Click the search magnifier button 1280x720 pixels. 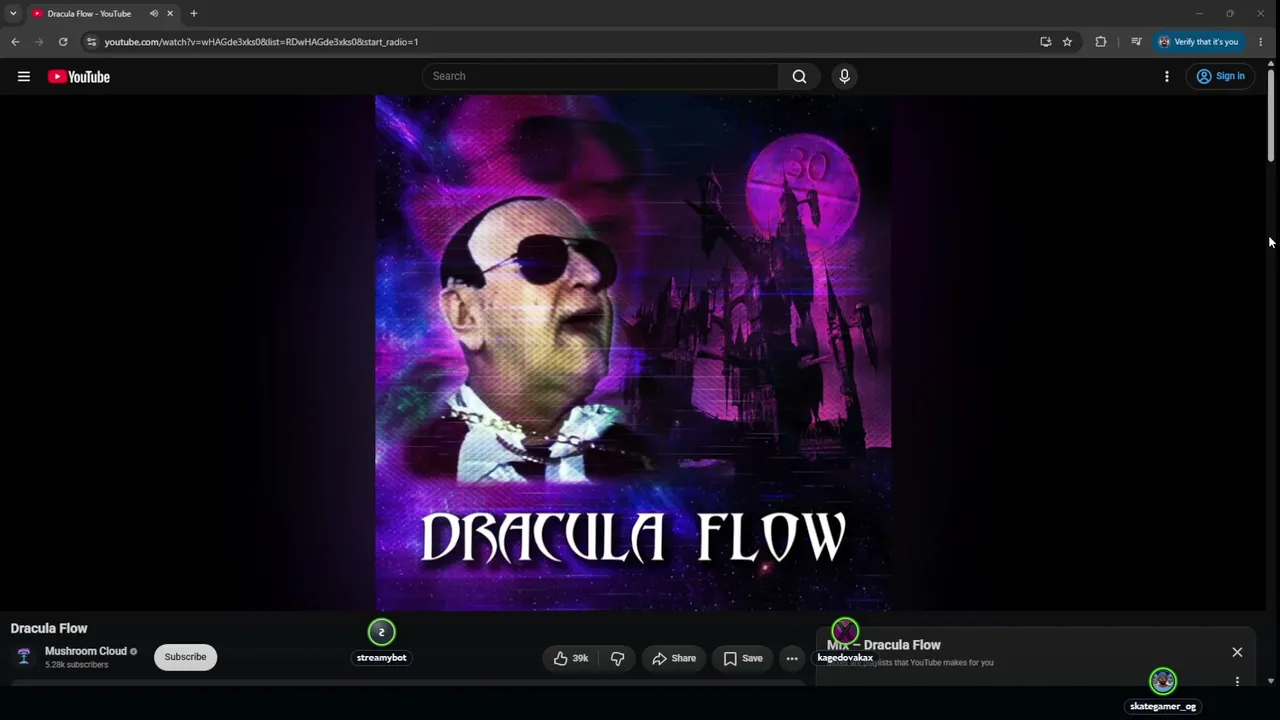[x=799, y=76]
